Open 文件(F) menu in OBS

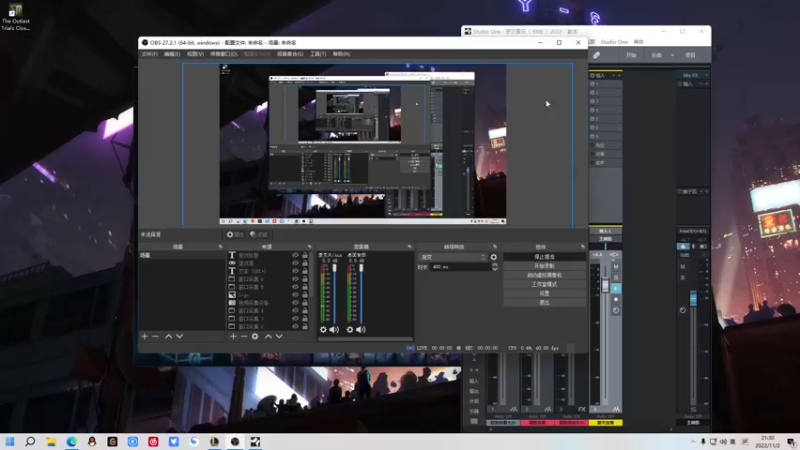click(x=149, y=54)
